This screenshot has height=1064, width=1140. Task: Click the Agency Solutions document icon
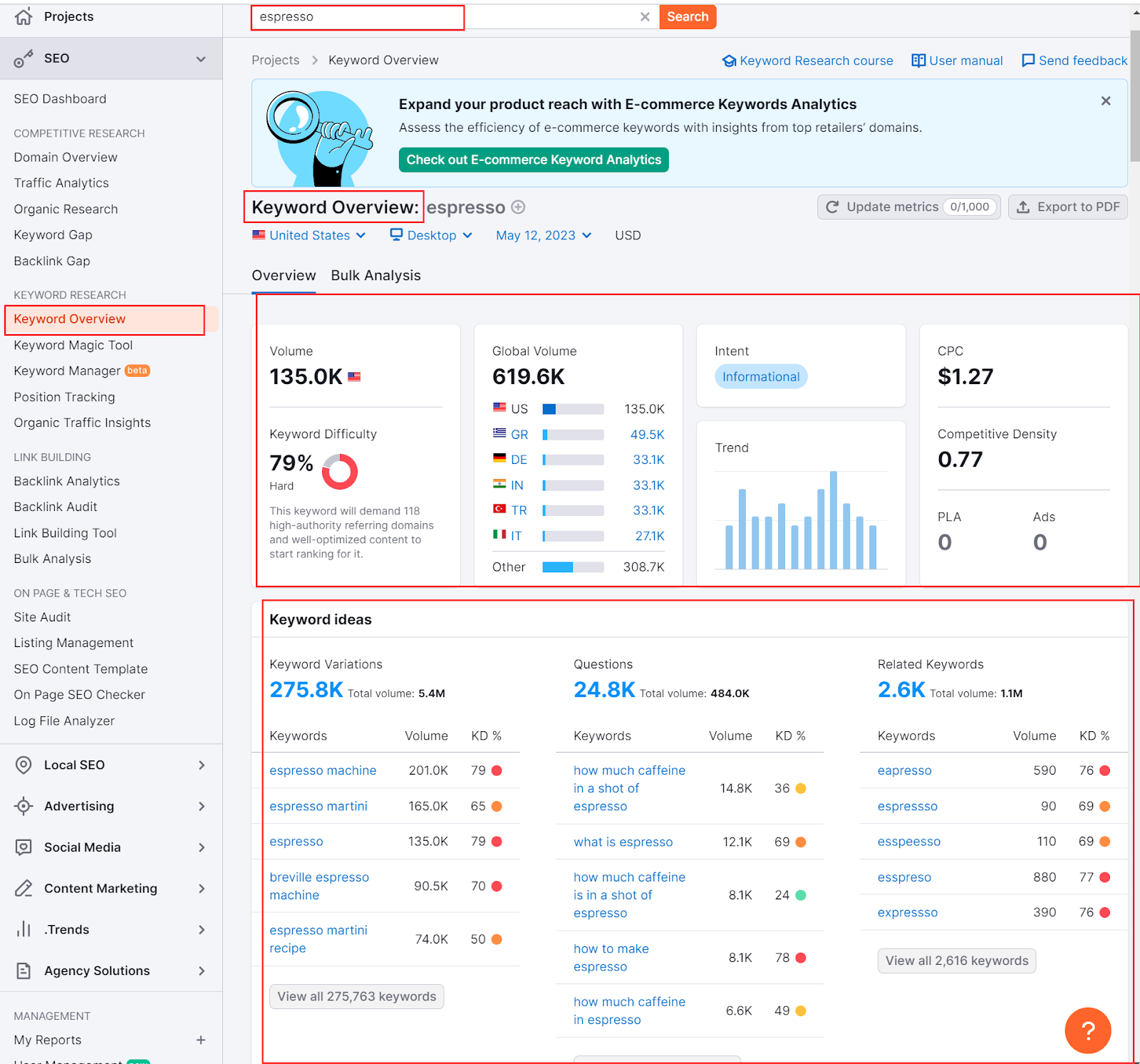point(24,971)
